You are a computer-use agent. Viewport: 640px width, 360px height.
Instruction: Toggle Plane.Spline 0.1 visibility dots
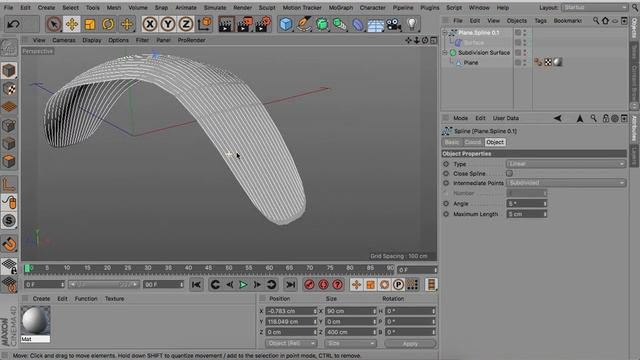coord(525,32)
